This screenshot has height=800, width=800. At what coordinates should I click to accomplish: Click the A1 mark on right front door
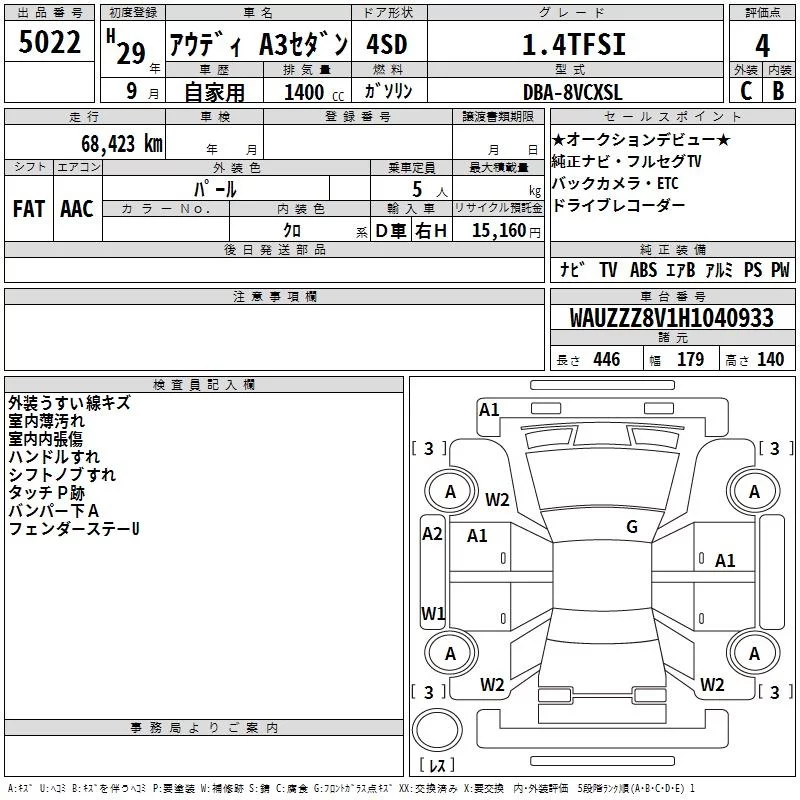[x=724, y=560]
